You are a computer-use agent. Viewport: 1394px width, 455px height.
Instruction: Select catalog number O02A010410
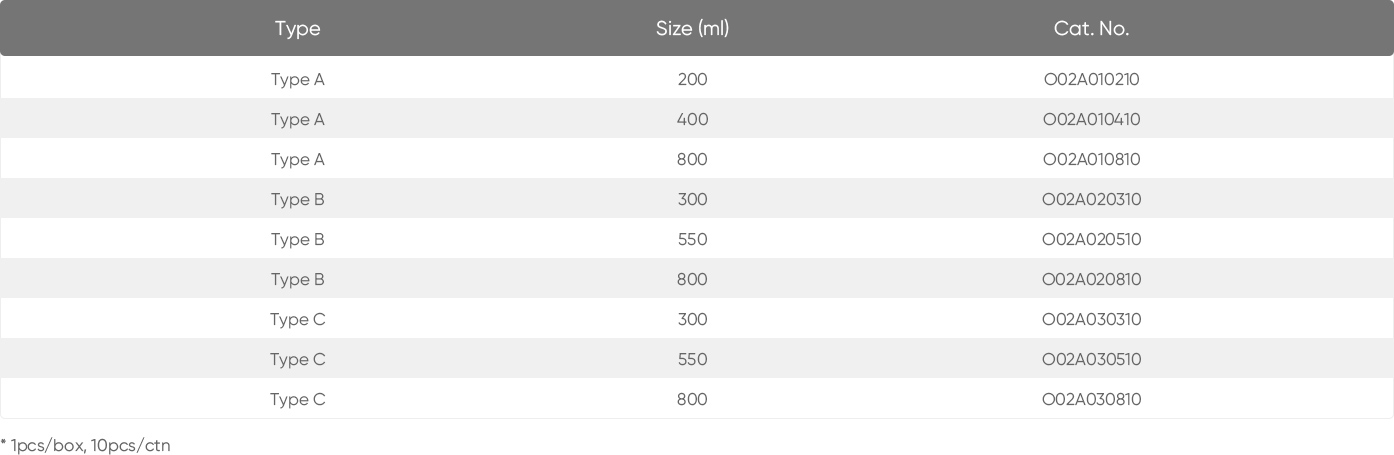pos(1091,120)
